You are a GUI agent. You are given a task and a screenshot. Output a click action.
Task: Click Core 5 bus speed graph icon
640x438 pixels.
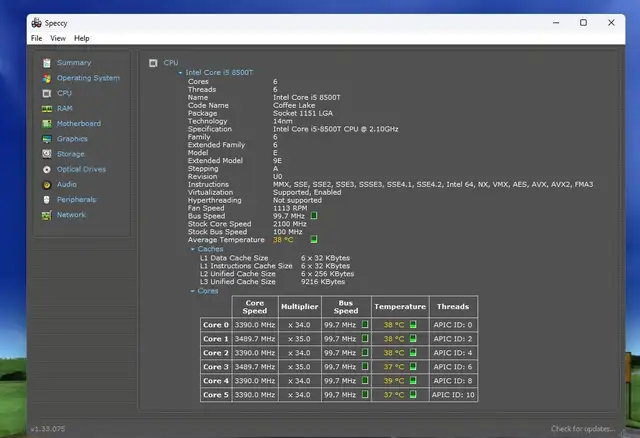pos(365,394)
